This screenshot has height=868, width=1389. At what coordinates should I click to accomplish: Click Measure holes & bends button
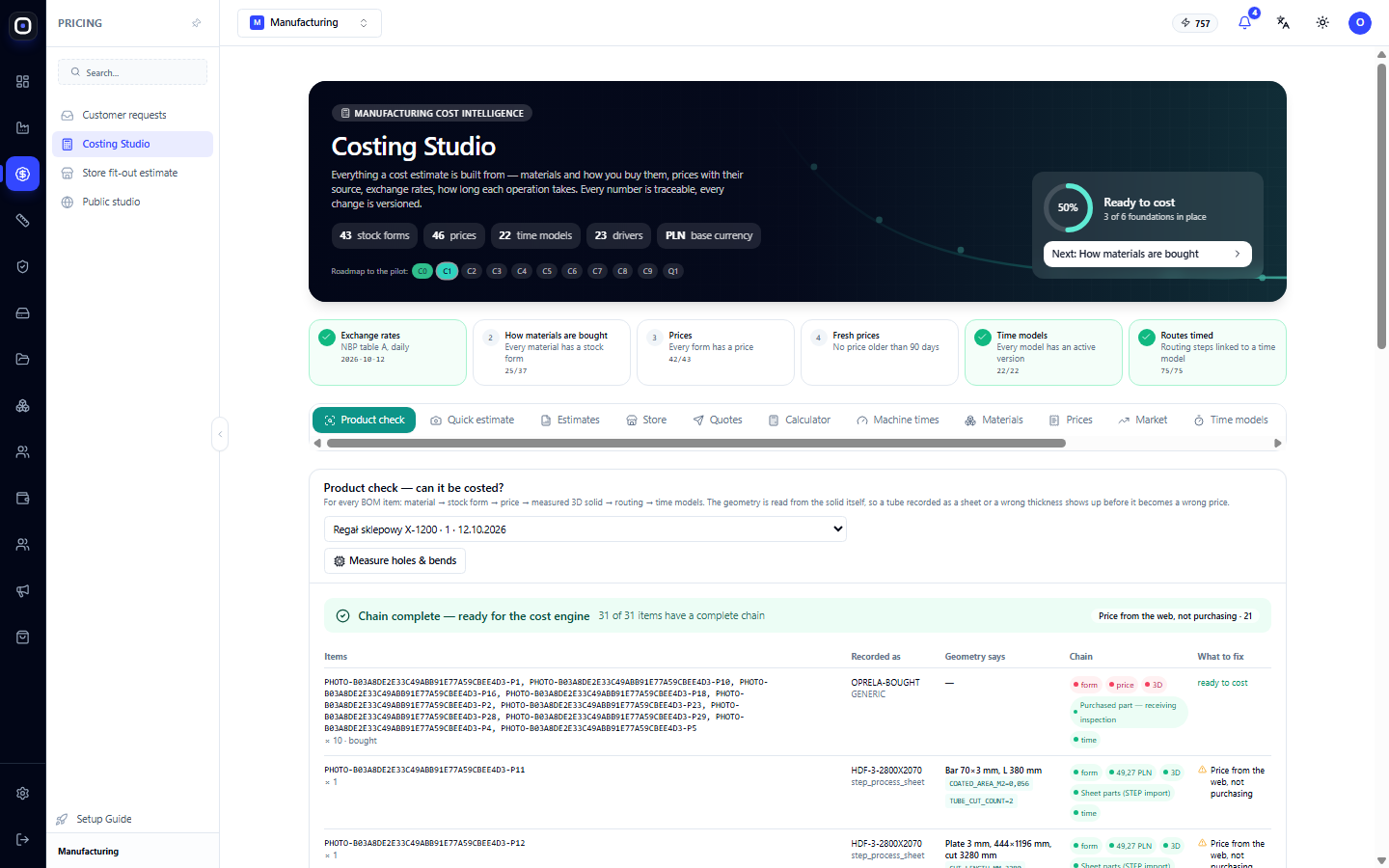coord(395,561)
